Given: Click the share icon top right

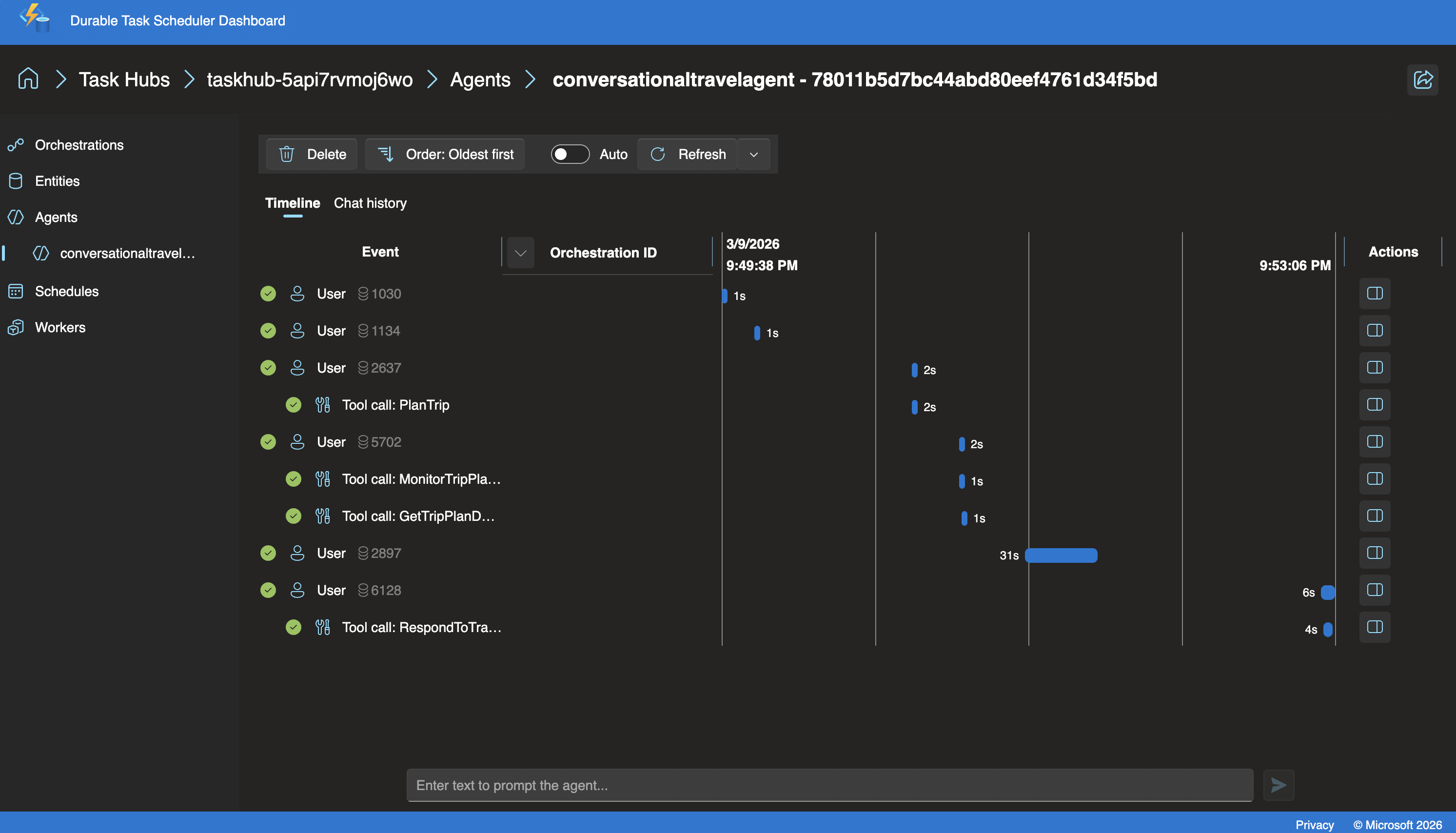Looking at the screenshot, I should pos(1422,79).
